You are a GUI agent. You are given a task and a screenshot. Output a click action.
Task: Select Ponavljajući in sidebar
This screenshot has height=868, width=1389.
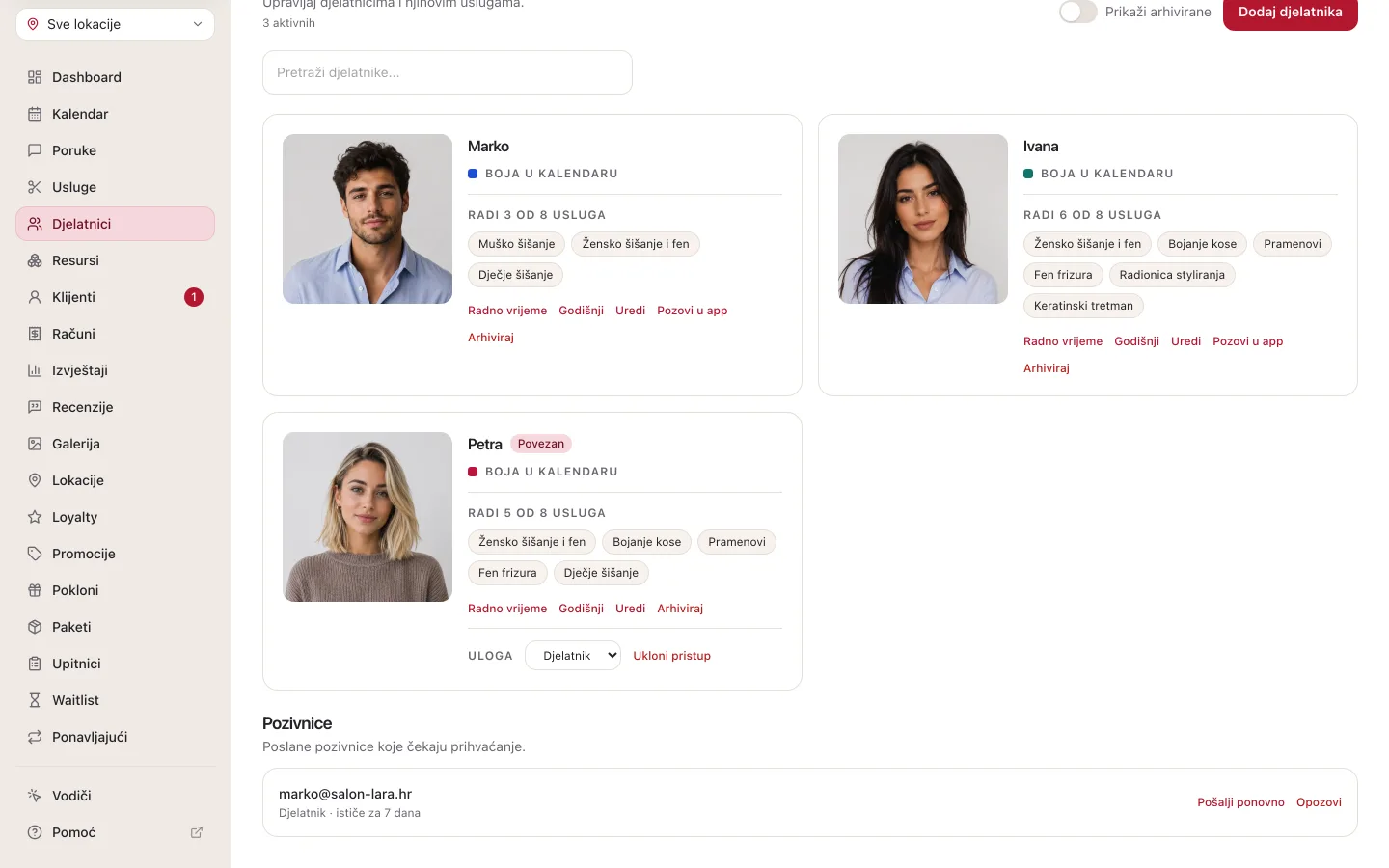[x=115, y=737]
